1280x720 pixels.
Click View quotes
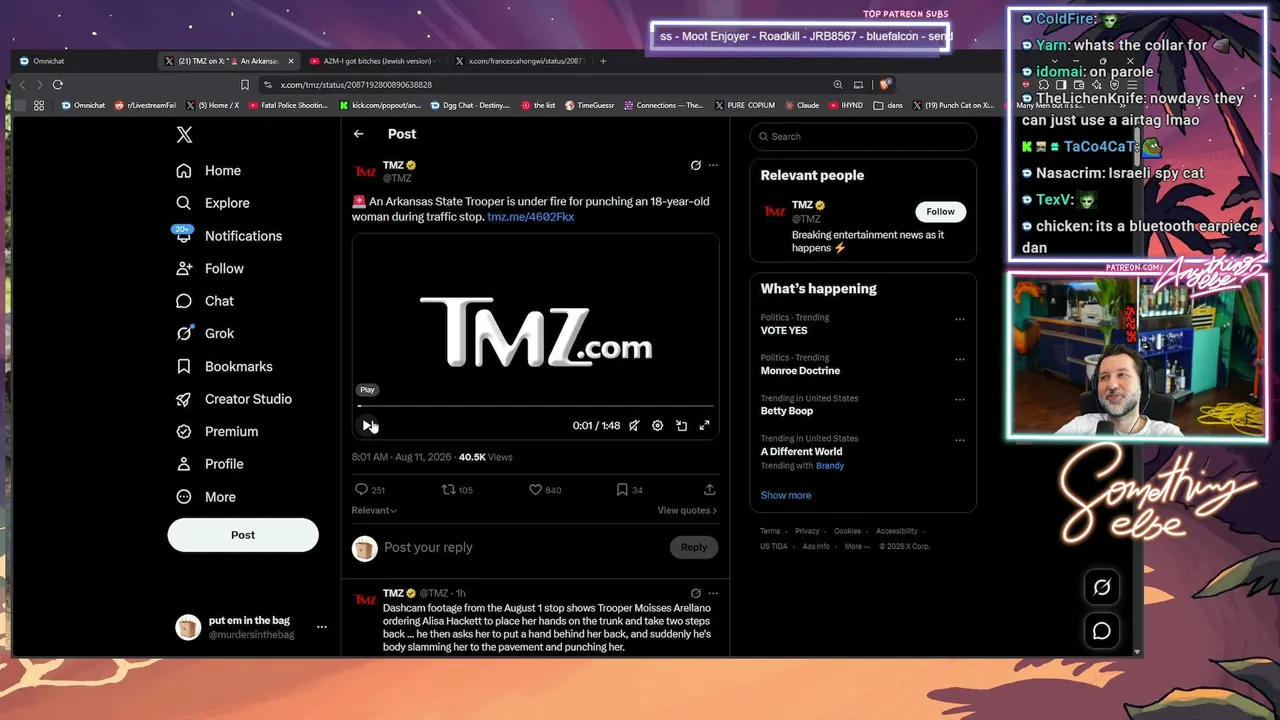coord(687,511)
